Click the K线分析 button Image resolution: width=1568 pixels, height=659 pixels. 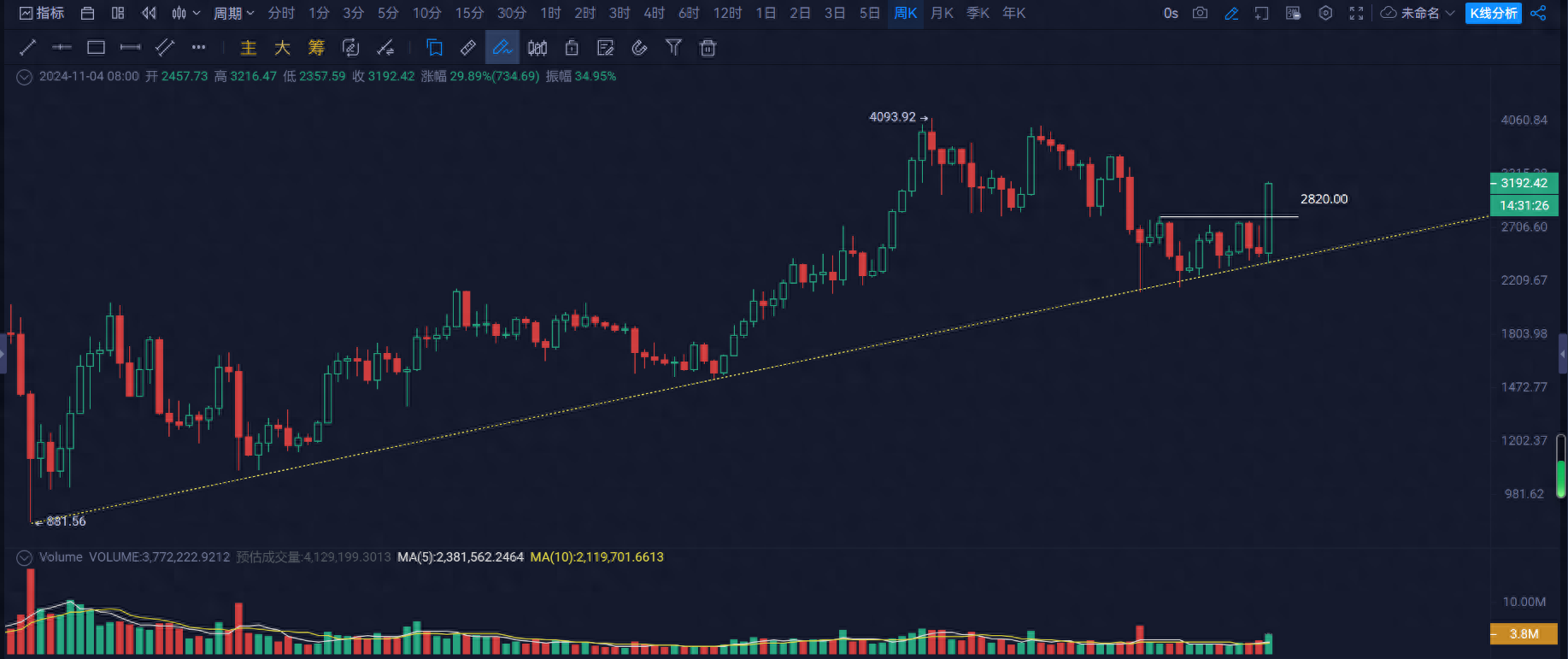point(1494,13)
